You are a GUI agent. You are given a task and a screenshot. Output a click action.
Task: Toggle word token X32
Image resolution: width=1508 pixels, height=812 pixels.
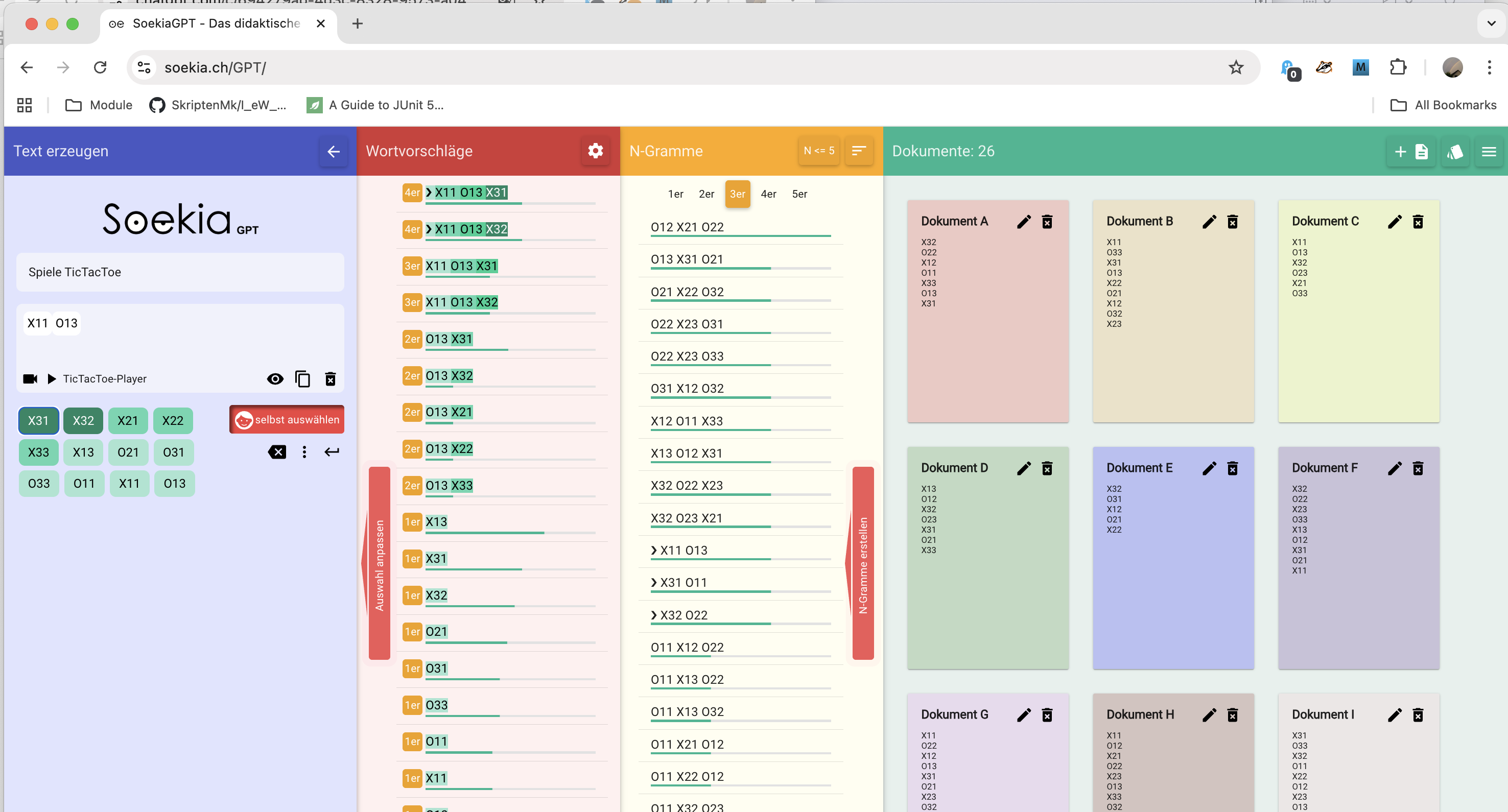pyautogui.click(x=83, y=420)
